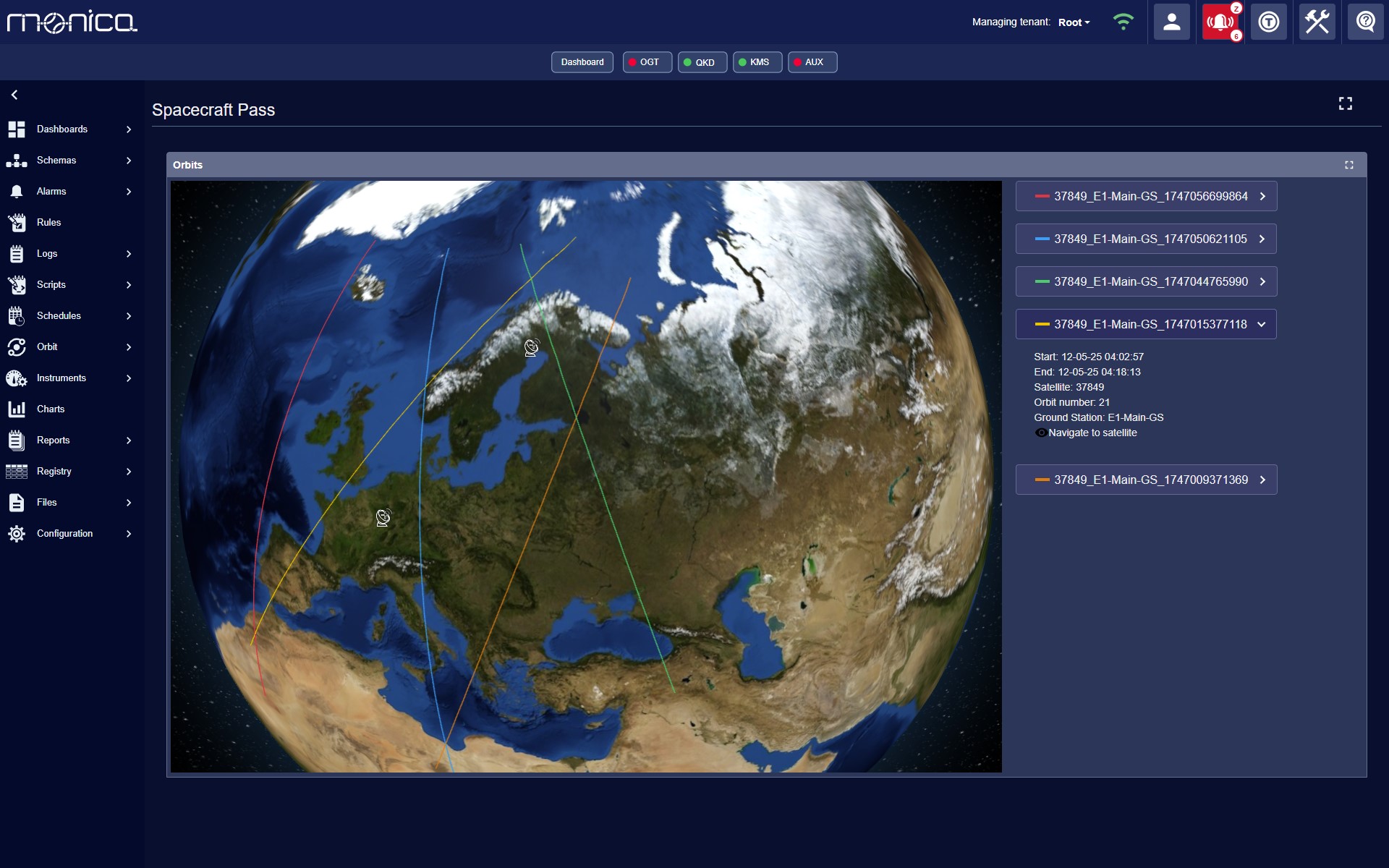Click the northern ground station antenna icon
This screenshot has height=868, width=1389.
pos(532,348)
